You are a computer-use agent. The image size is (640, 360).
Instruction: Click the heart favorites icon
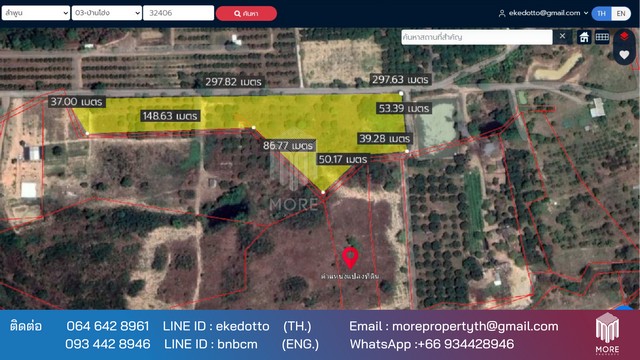click(624, 55)
